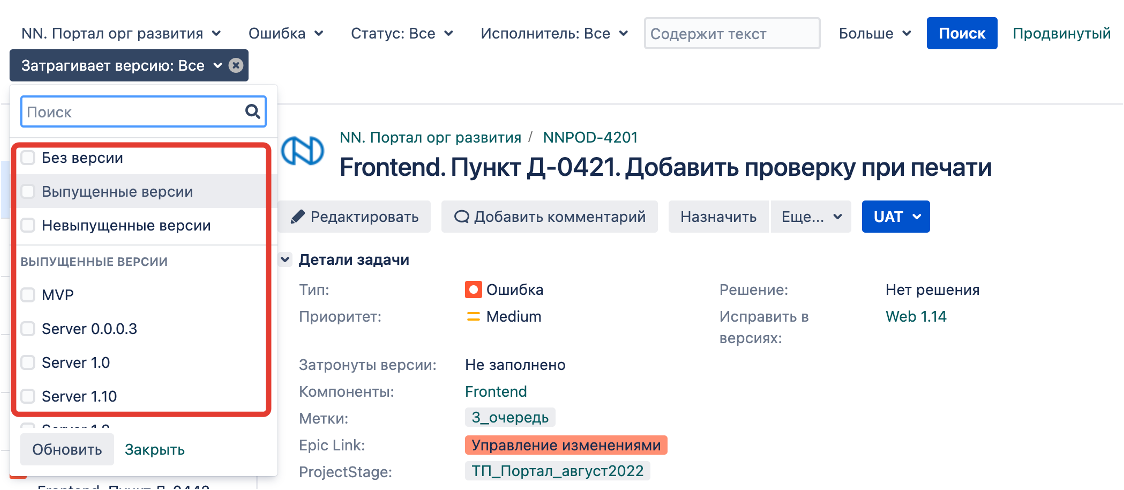Screen dimensions: 1124x490
Task: Check the 'Без версии' checkbox
Action: (28, 158)
